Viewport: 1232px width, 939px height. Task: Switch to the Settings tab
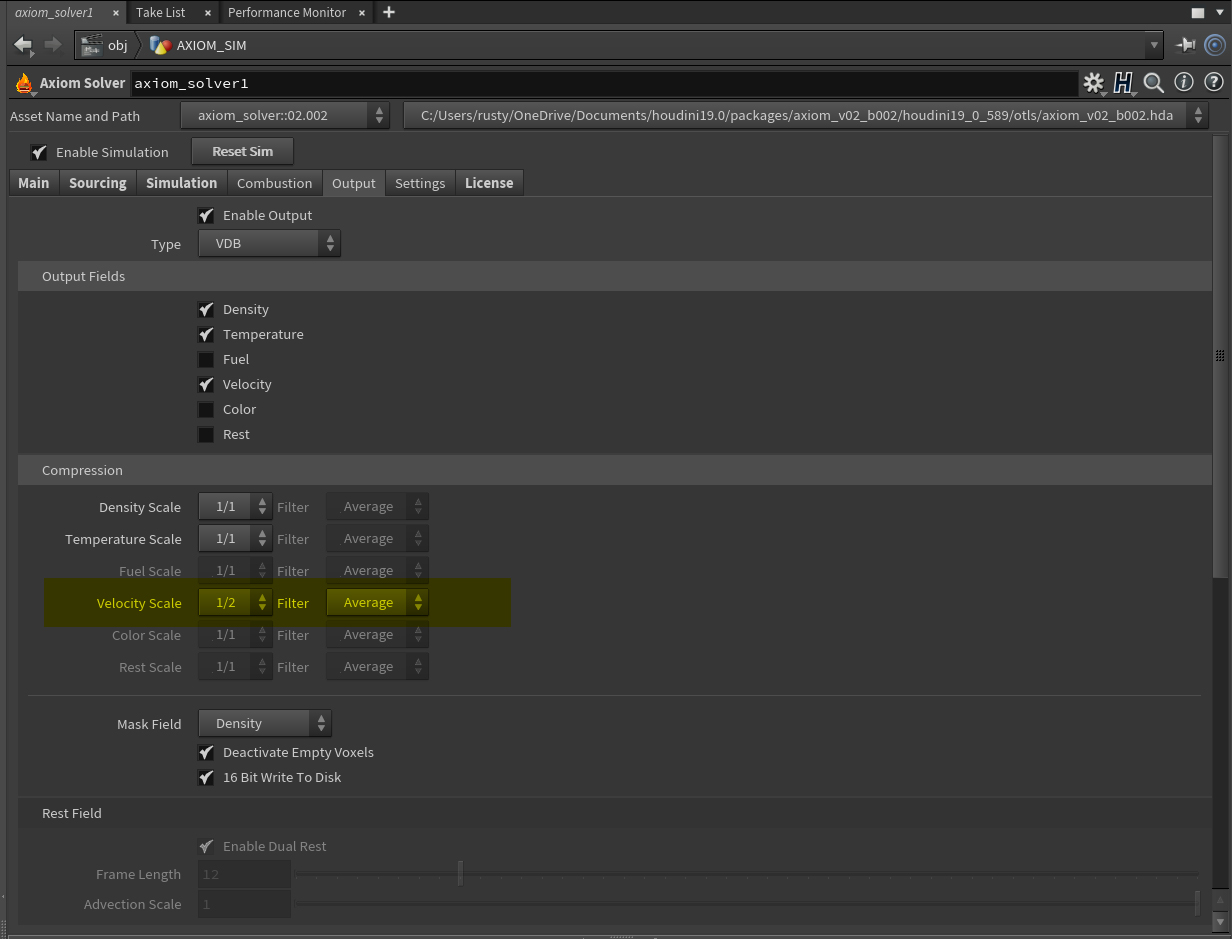pos(420,183)
